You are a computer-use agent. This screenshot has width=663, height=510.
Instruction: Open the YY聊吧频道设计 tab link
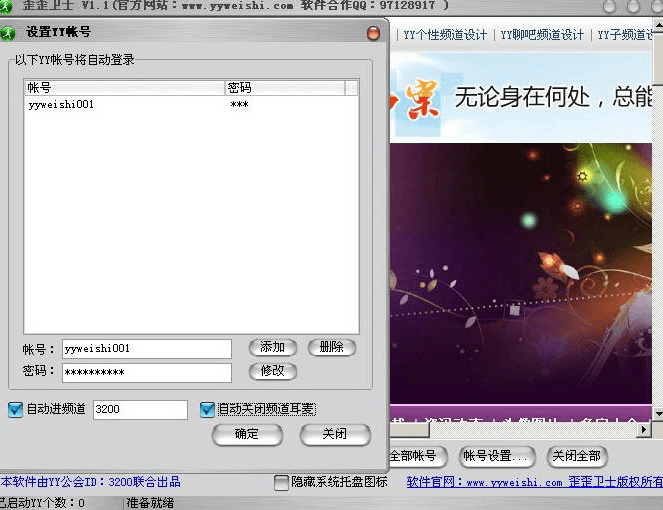(541, 35)
